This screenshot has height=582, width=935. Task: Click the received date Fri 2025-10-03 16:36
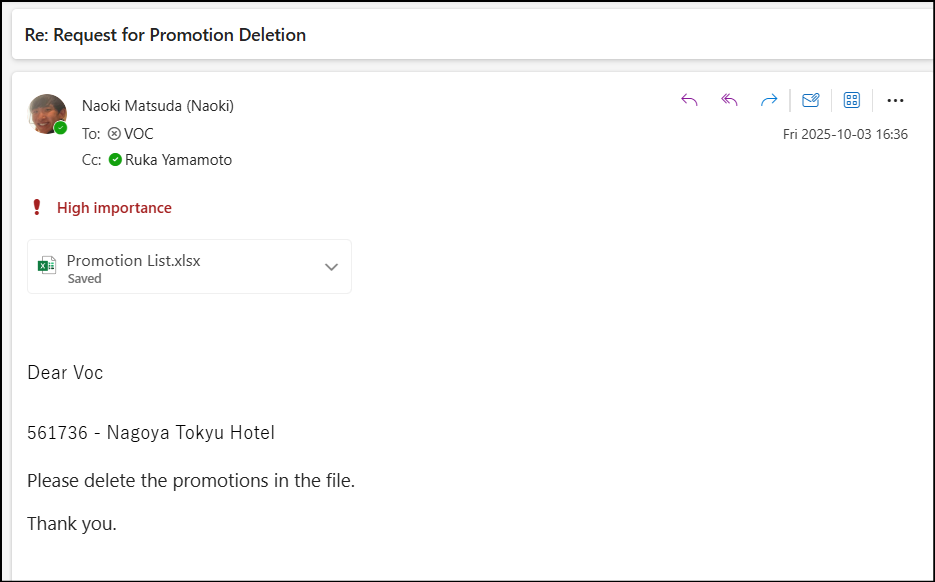tap(845, 134)
